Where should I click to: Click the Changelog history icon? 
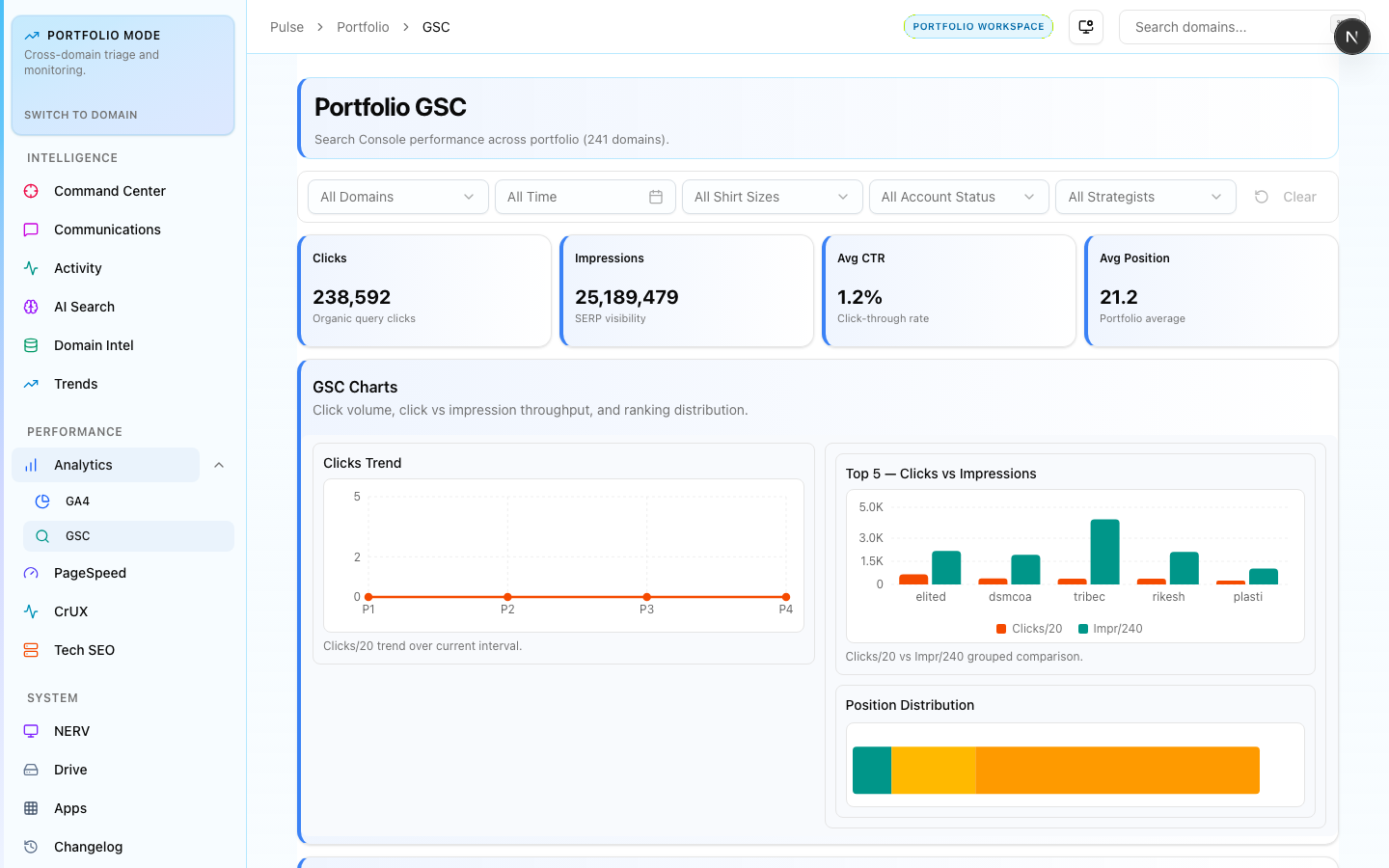pyautogui.click(x=31, y=847)
